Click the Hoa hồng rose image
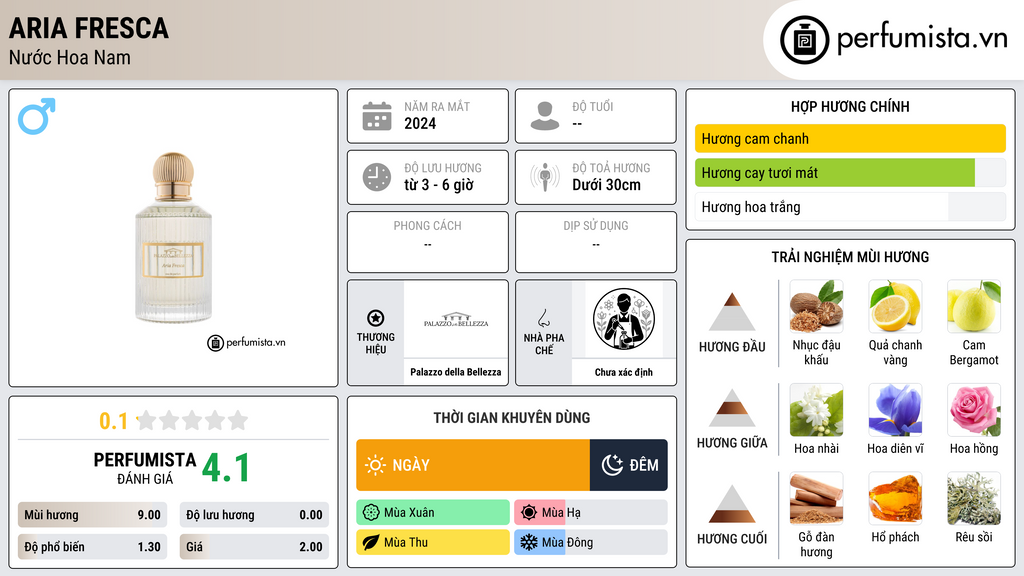Screen dimensions: 1024x576 974,410
